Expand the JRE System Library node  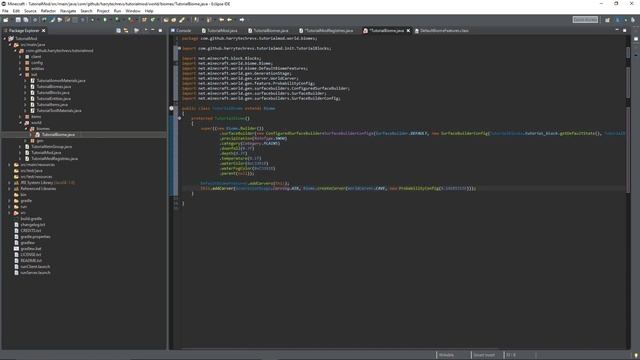(10, 183)
